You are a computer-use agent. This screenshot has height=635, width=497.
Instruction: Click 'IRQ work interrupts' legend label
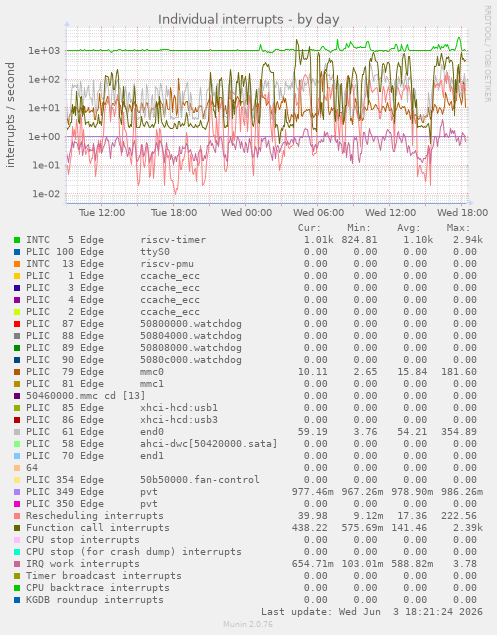pos(83,564)
